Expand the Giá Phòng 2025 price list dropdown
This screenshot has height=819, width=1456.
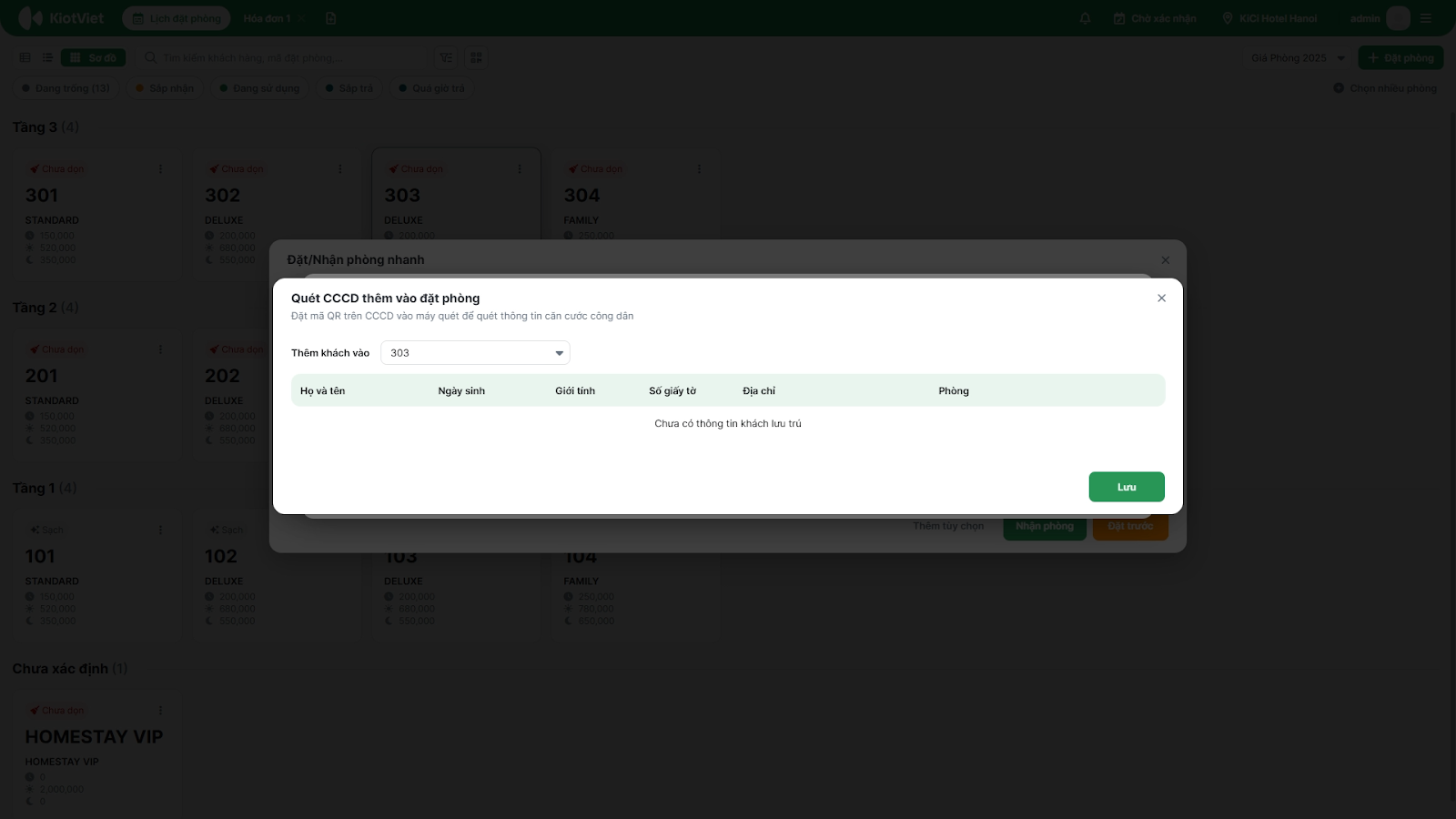click(1298, 57)
